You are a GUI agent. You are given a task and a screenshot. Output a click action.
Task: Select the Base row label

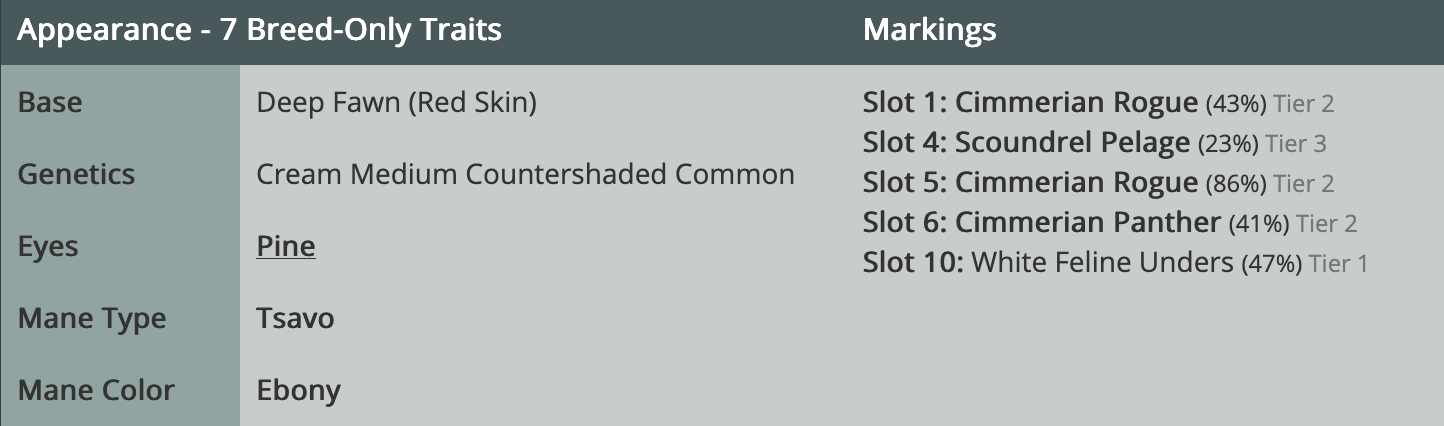50,102
